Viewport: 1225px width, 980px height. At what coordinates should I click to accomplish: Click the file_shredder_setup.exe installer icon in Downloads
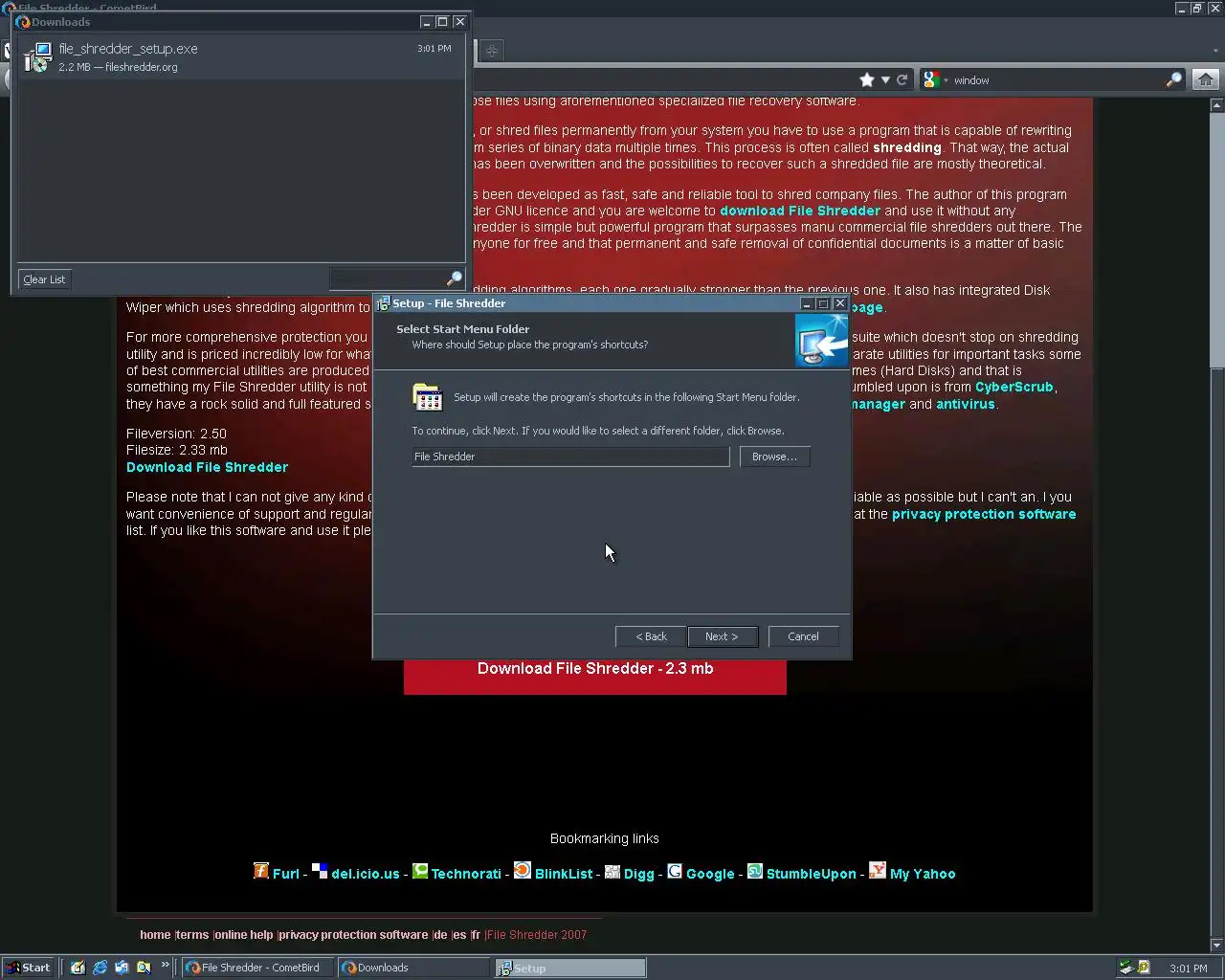pos(37,57)
